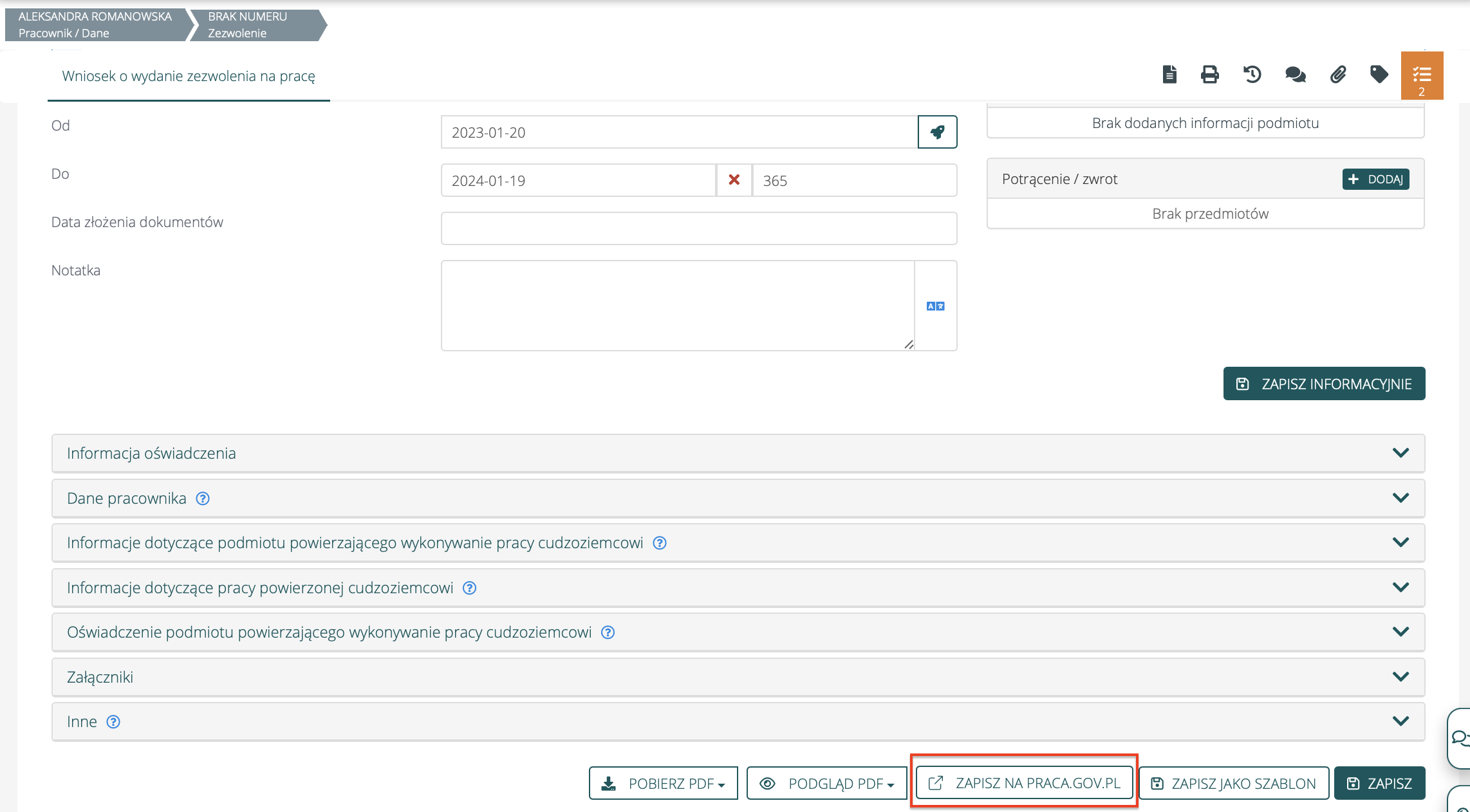Expand the Informacja oświadczenia section

tap(738, 453)
